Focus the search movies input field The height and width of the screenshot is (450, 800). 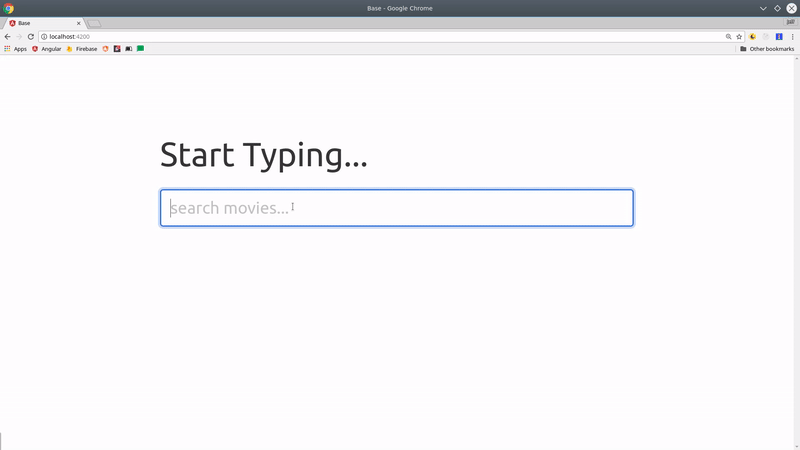point(396,208)
